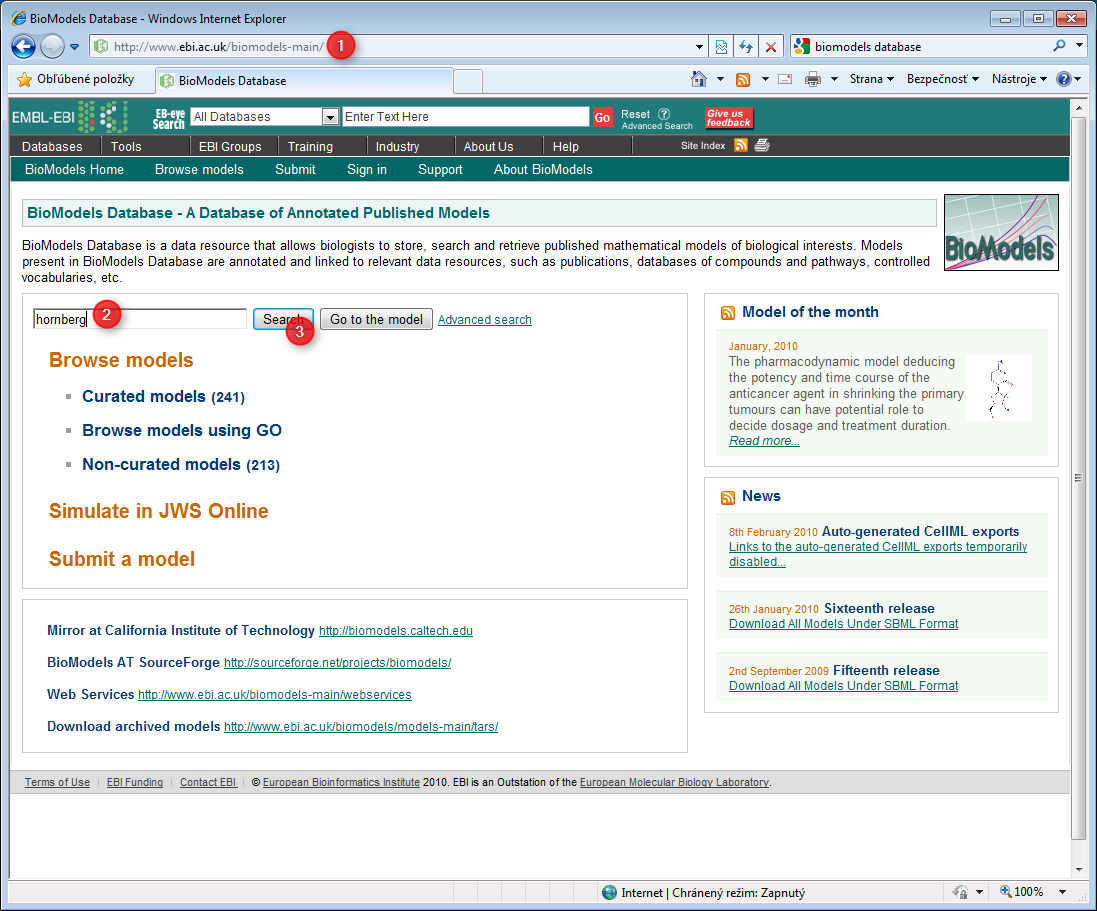The width and height of the screenshot is (1097, 911).
Task: Click the compatibility view icon
Action: pos(721,47)
